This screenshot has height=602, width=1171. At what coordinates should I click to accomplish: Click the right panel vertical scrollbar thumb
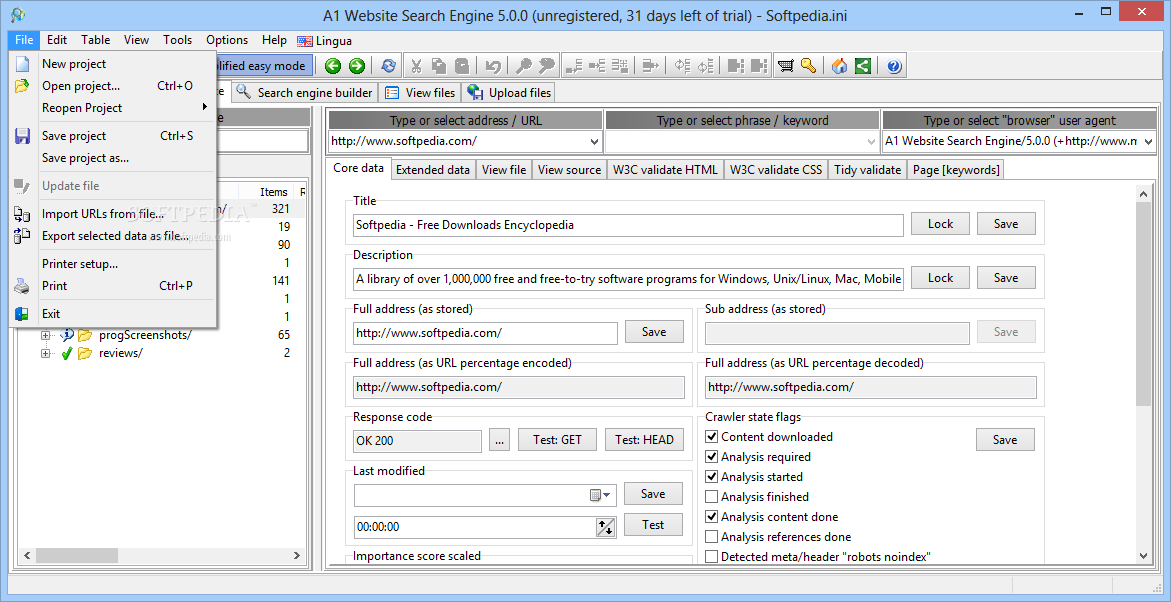click(1143, 302)
